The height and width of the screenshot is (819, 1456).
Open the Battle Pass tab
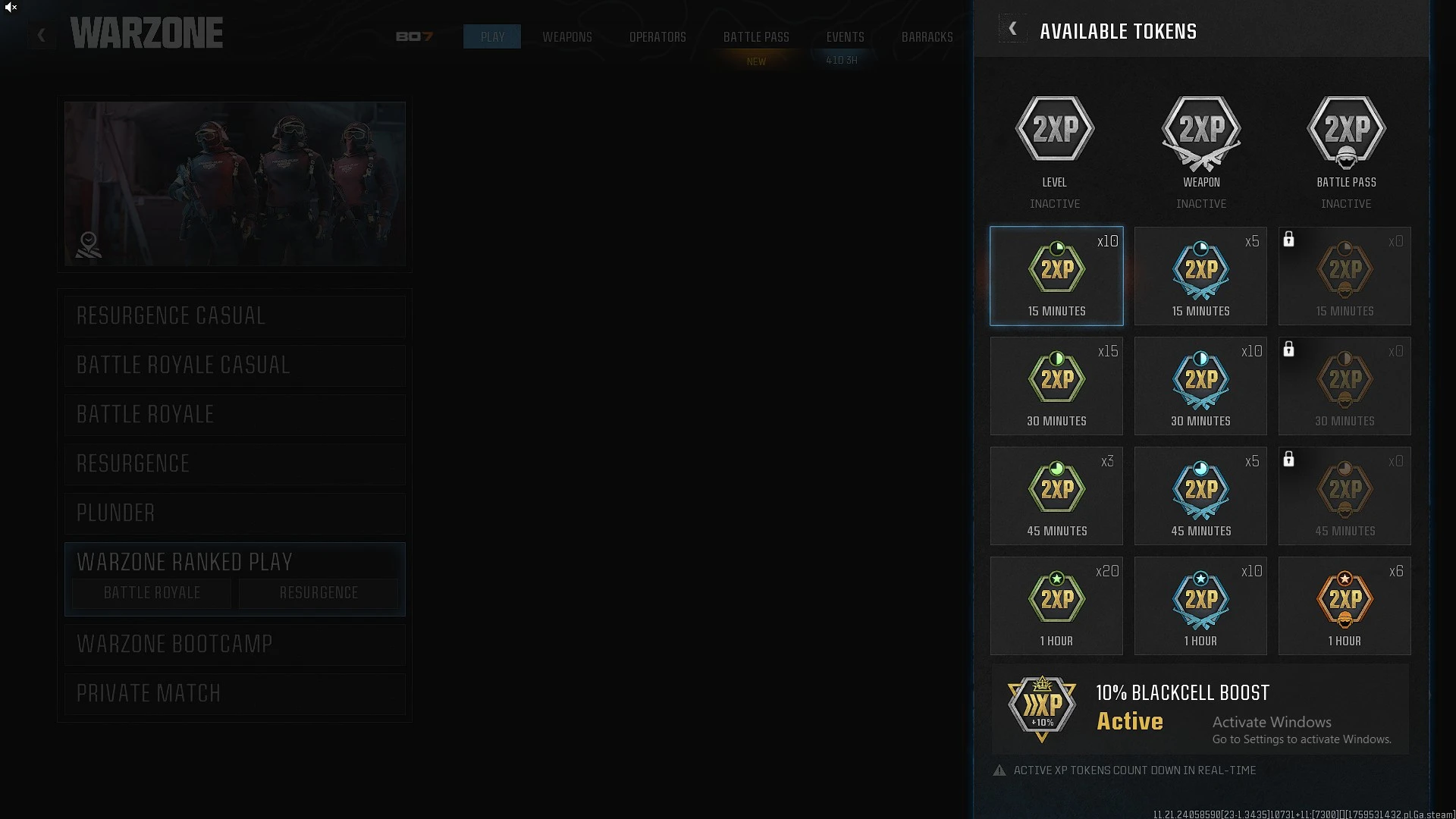(x=756, y=36)
